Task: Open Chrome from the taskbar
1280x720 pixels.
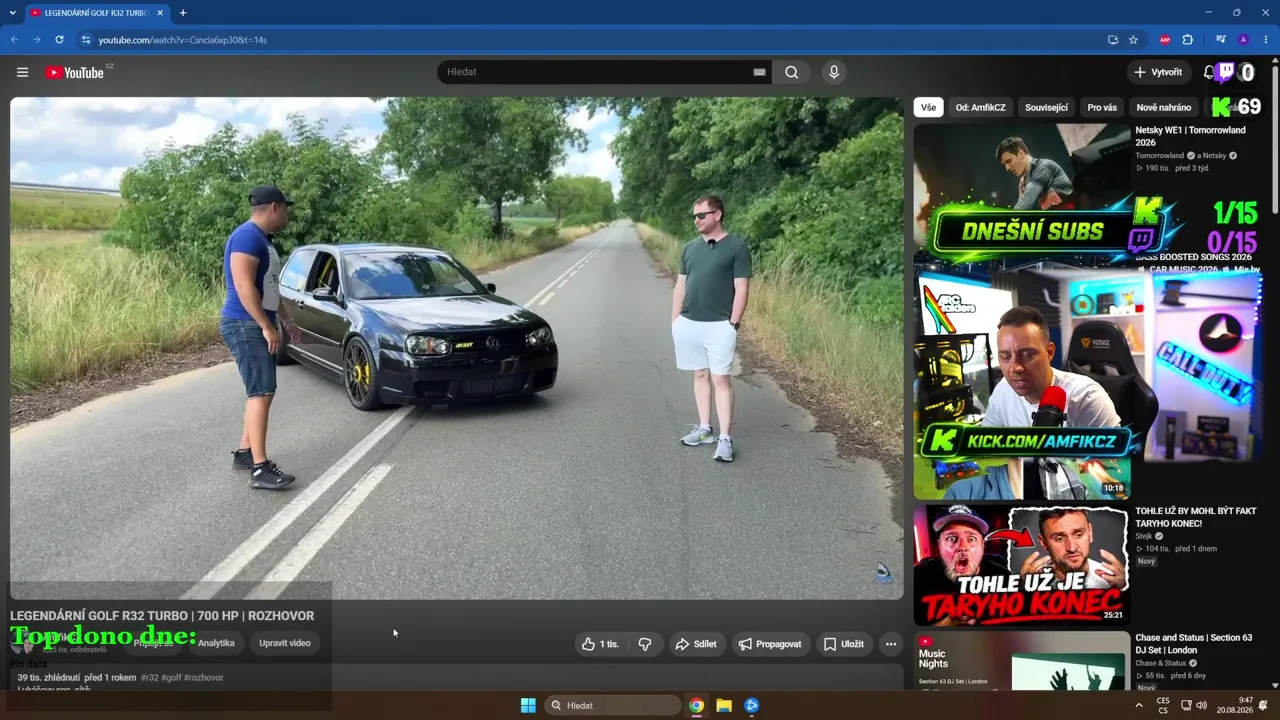Action: [x=696, y=705]
